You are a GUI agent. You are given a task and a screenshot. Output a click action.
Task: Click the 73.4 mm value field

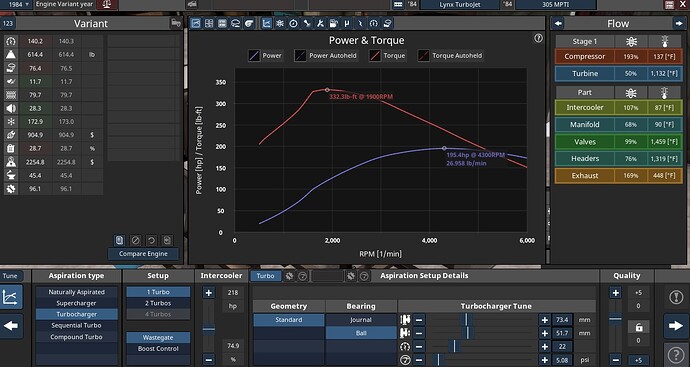pos(562,320)
